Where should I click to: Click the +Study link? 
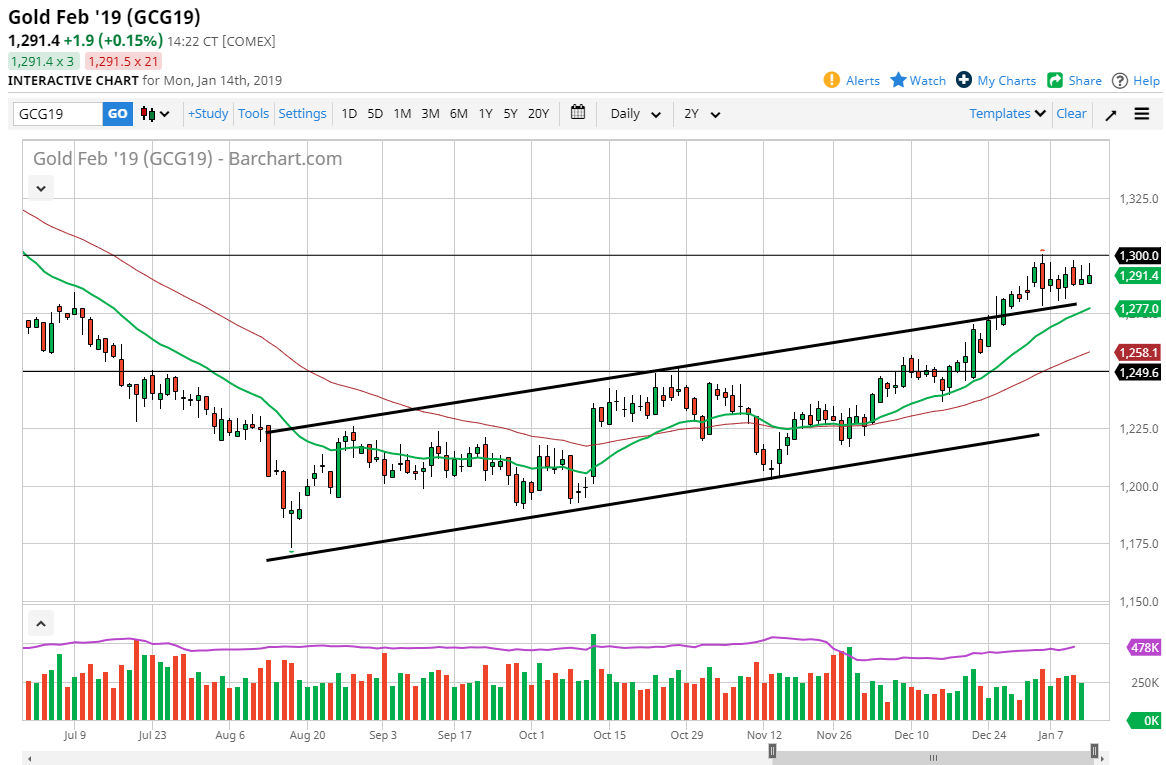coord(208,114)
